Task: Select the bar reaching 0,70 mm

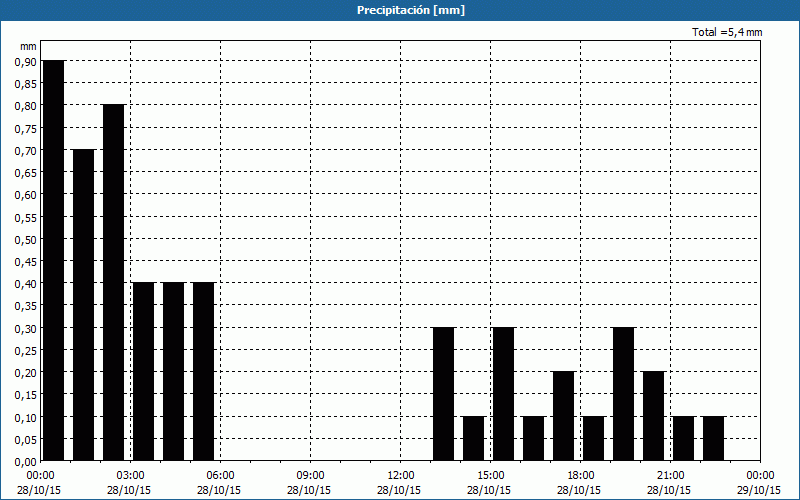Action: [x=84, y=305]
